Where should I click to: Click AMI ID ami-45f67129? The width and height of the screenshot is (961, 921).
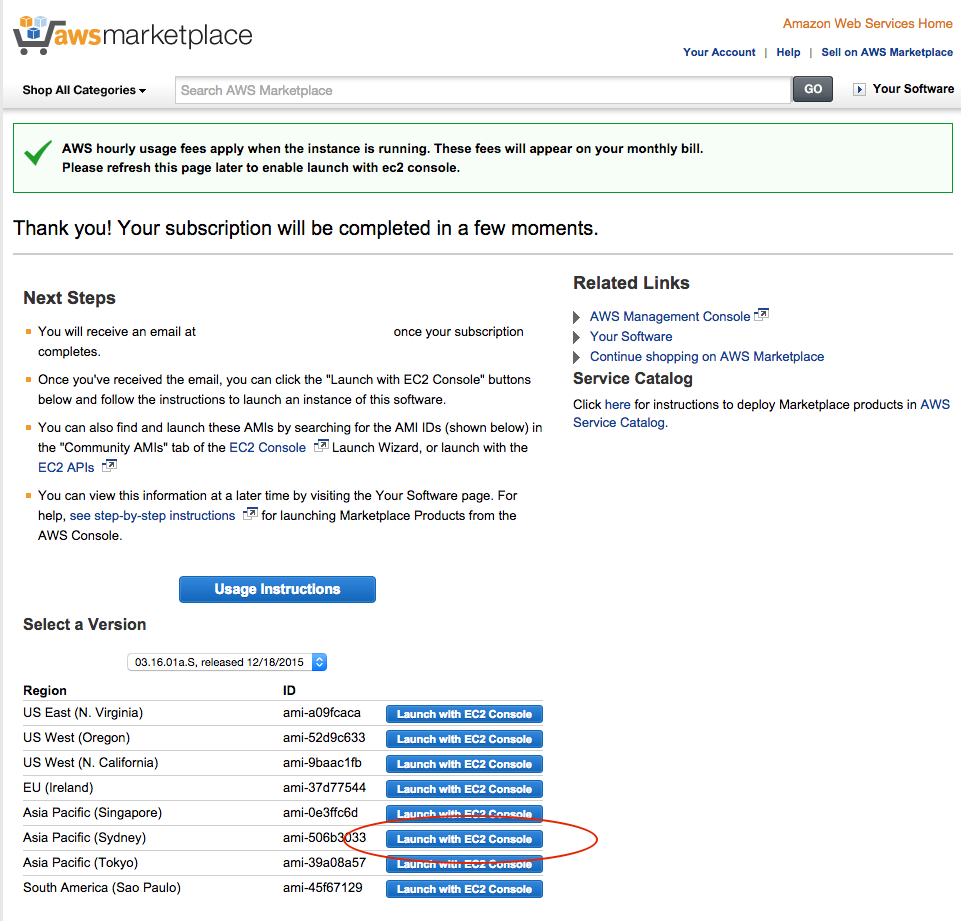pyautogui.click(x=322, y=887)
